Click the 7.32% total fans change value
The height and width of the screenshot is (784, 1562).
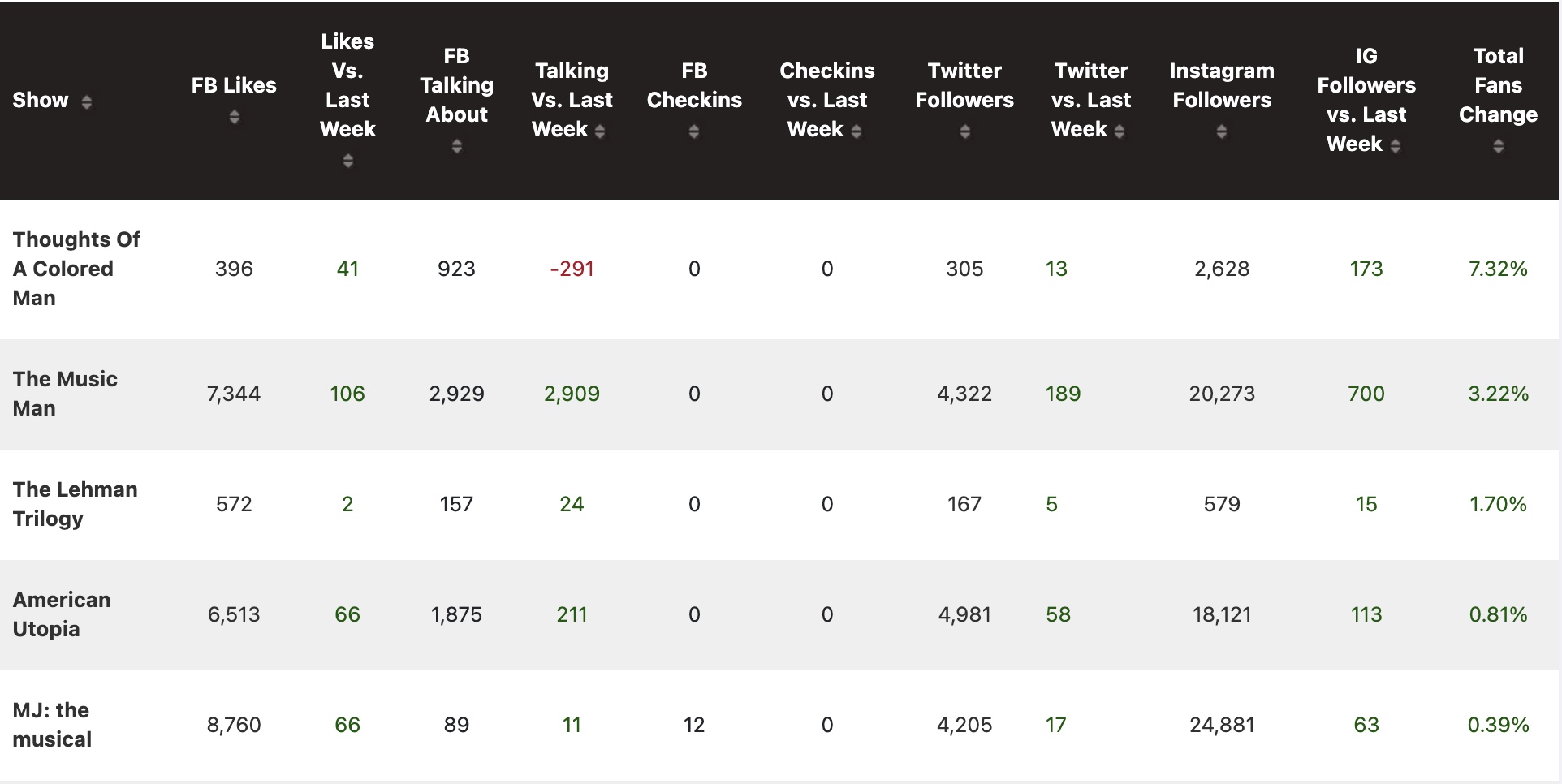click(1498, 269)
